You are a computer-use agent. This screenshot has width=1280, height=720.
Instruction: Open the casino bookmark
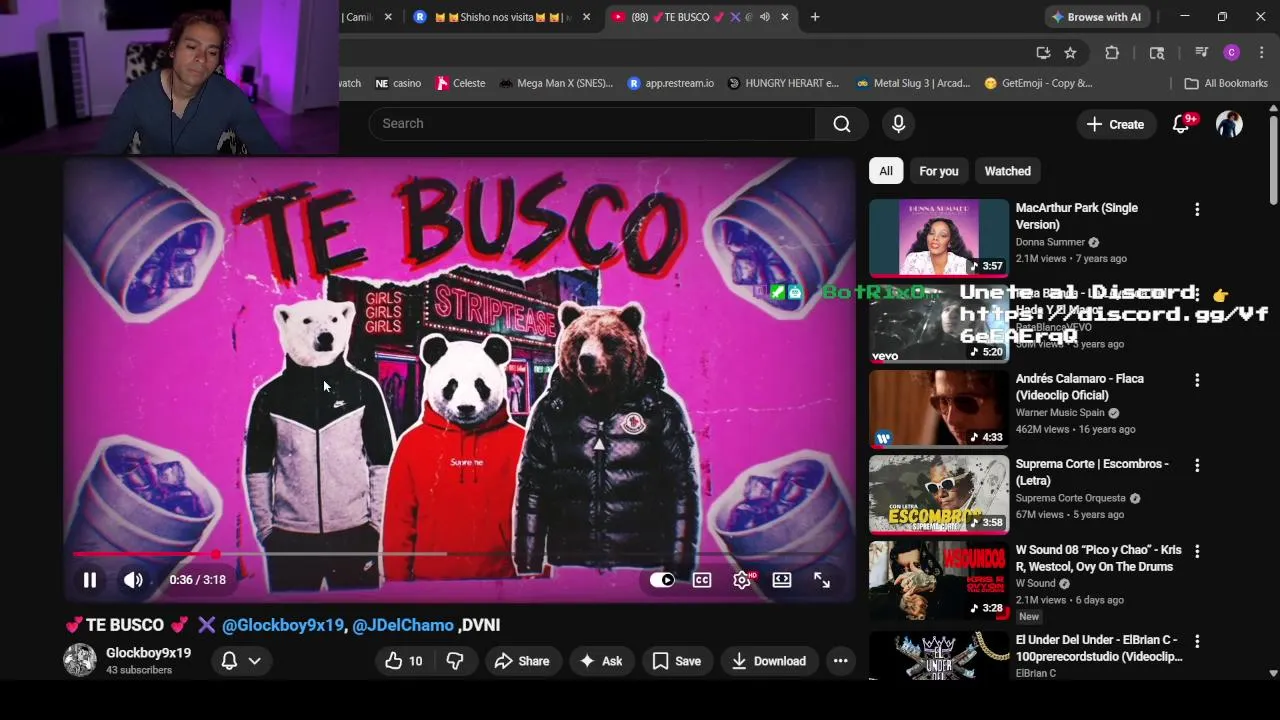(398, 83)
